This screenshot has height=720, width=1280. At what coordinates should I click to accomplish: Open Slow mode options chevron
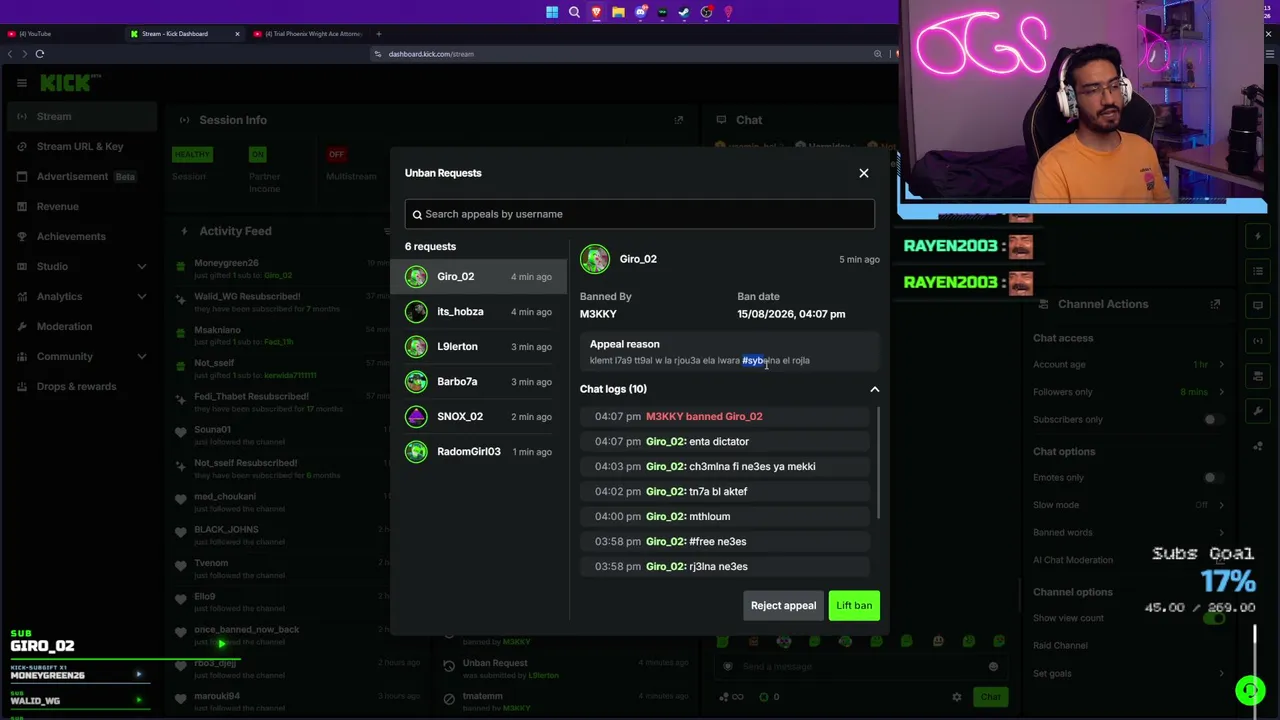click(1221, 505)
